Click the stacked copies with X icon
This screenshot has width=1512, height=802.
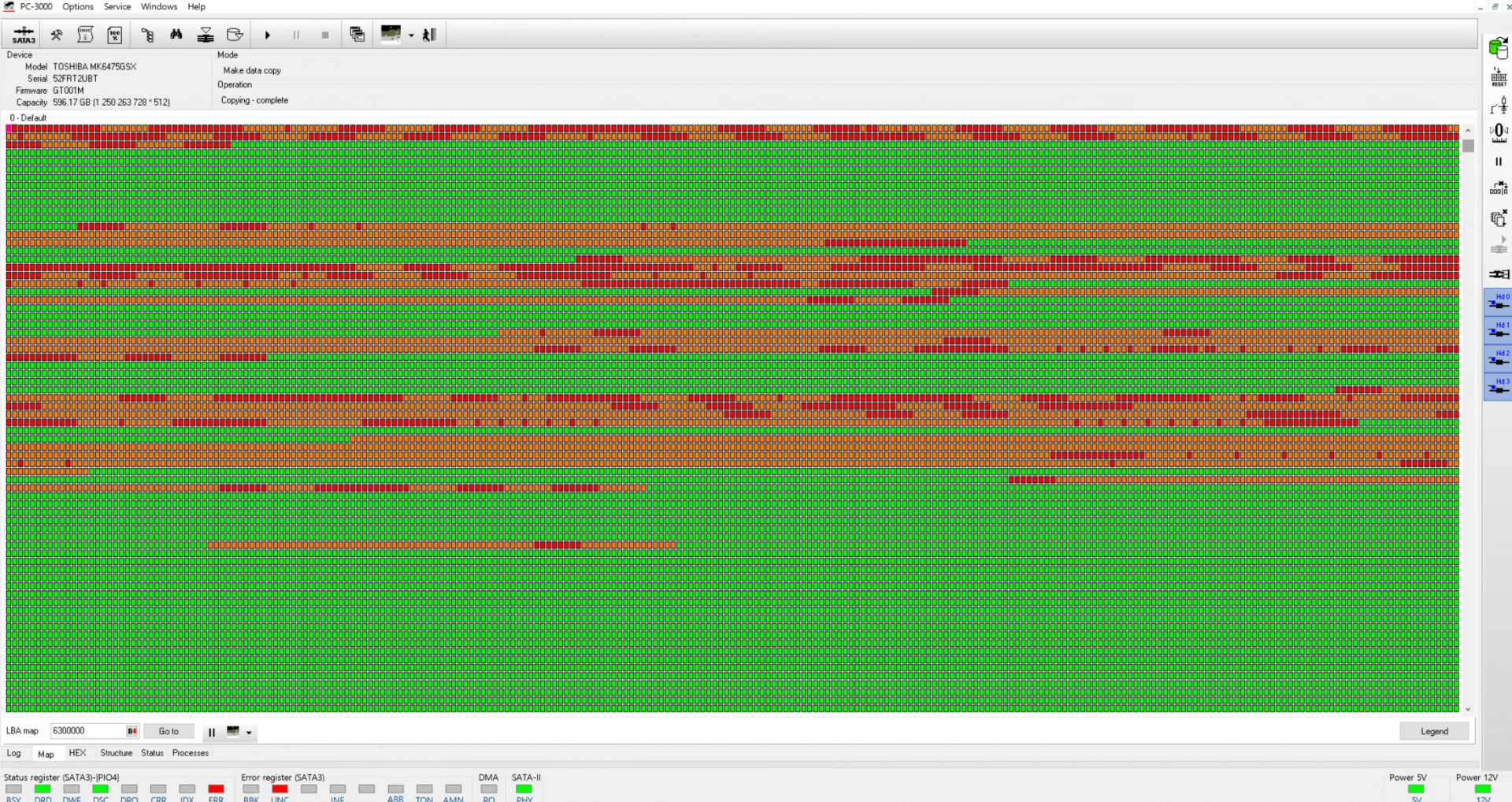click(1499, 217)
